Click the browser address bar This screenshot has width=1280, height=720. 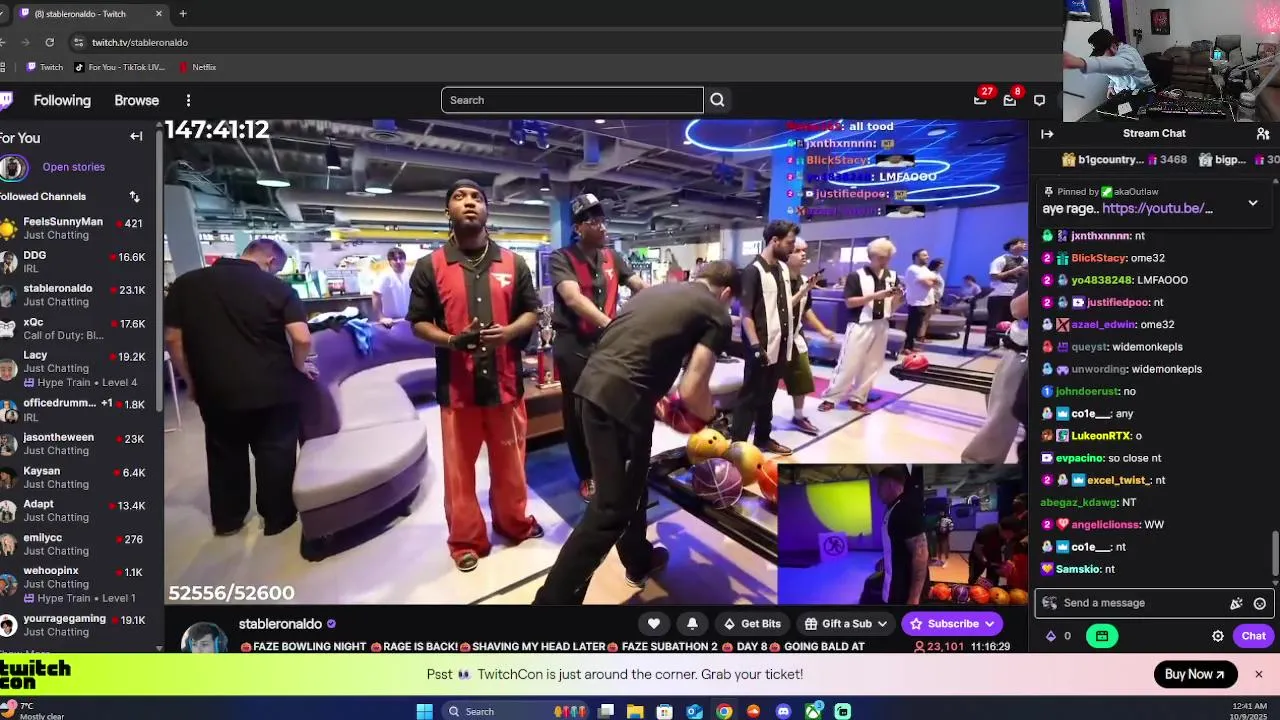pos(560,42)
